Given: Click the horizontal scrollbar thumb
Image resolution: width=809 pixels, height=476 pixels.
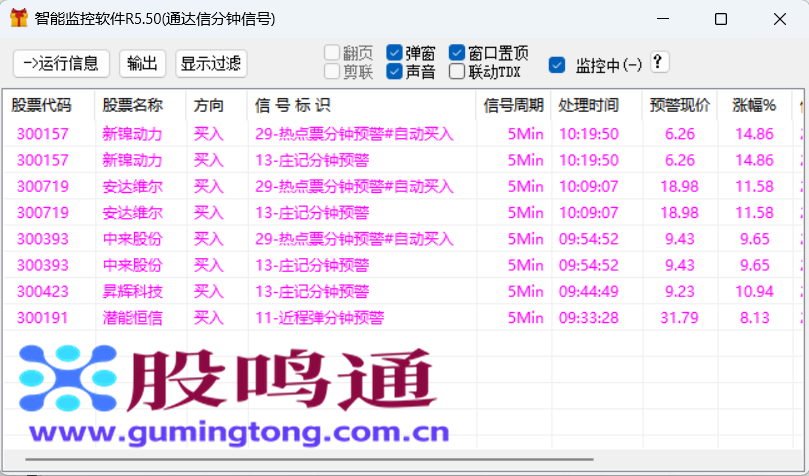Looking at the screenshot, I should (x=309, y=458).
